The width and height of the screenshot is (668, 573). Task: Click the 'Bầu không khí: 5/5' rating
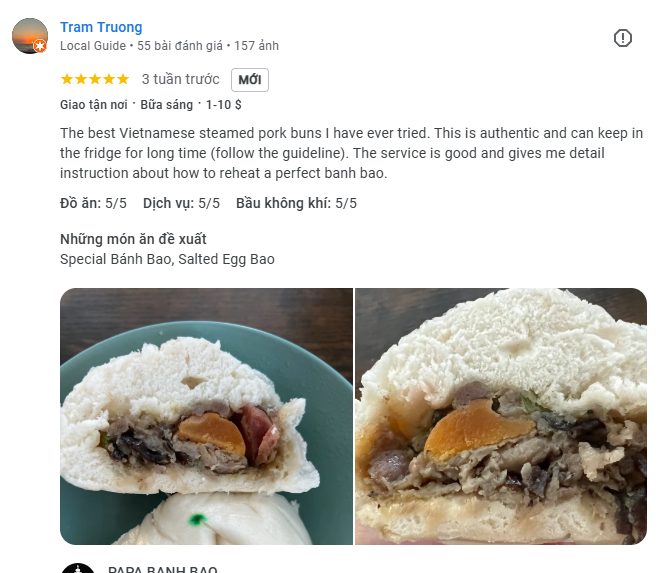[297, 203]
